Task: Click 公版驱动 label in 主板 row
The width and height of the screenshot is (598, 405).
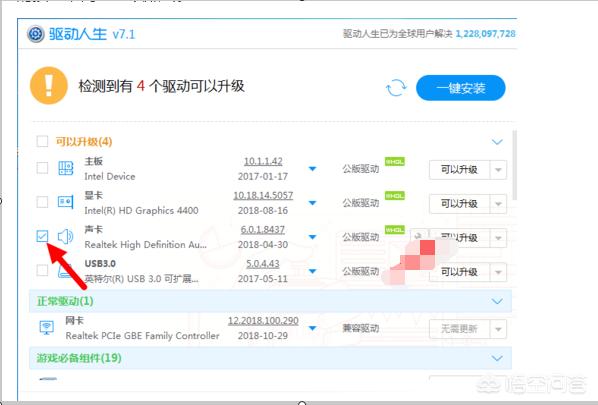Action: click(361, 169)
